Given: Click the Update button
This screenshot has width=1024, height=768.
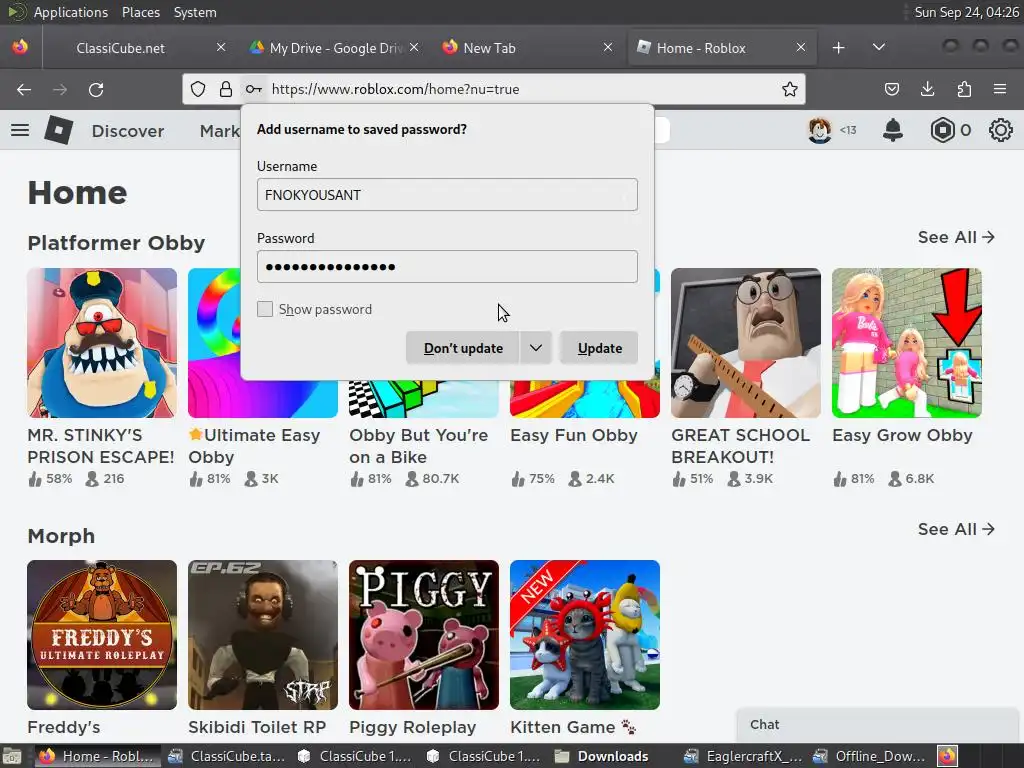Looking at the screenshot, I should coord(599,348).
